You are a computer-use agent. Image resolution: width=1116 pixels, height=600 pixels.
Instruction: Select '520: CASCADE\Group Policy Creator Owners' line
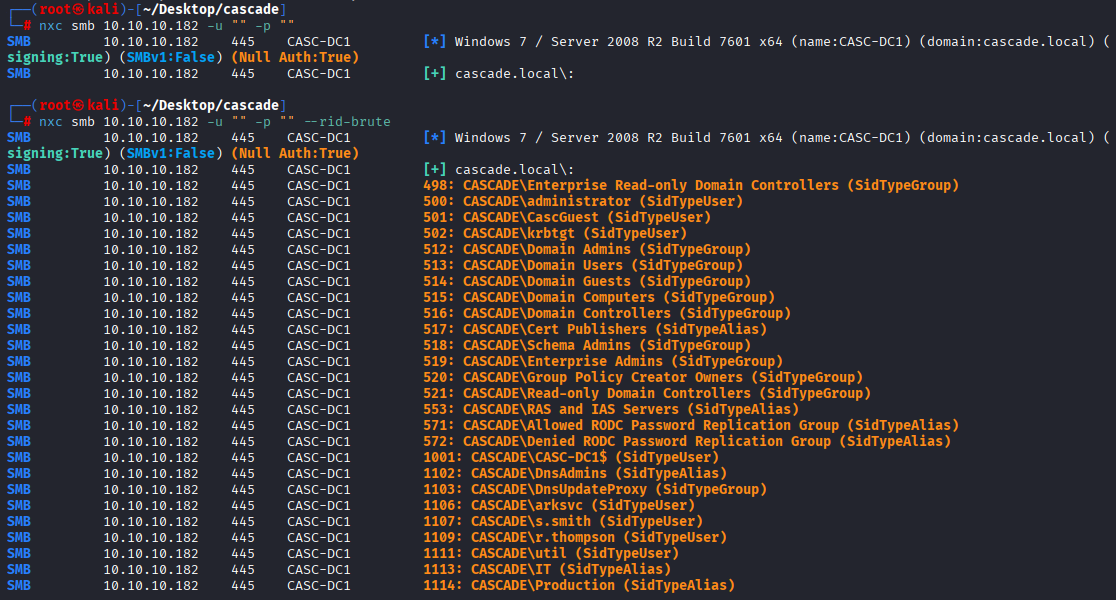[x=643, y=377]
